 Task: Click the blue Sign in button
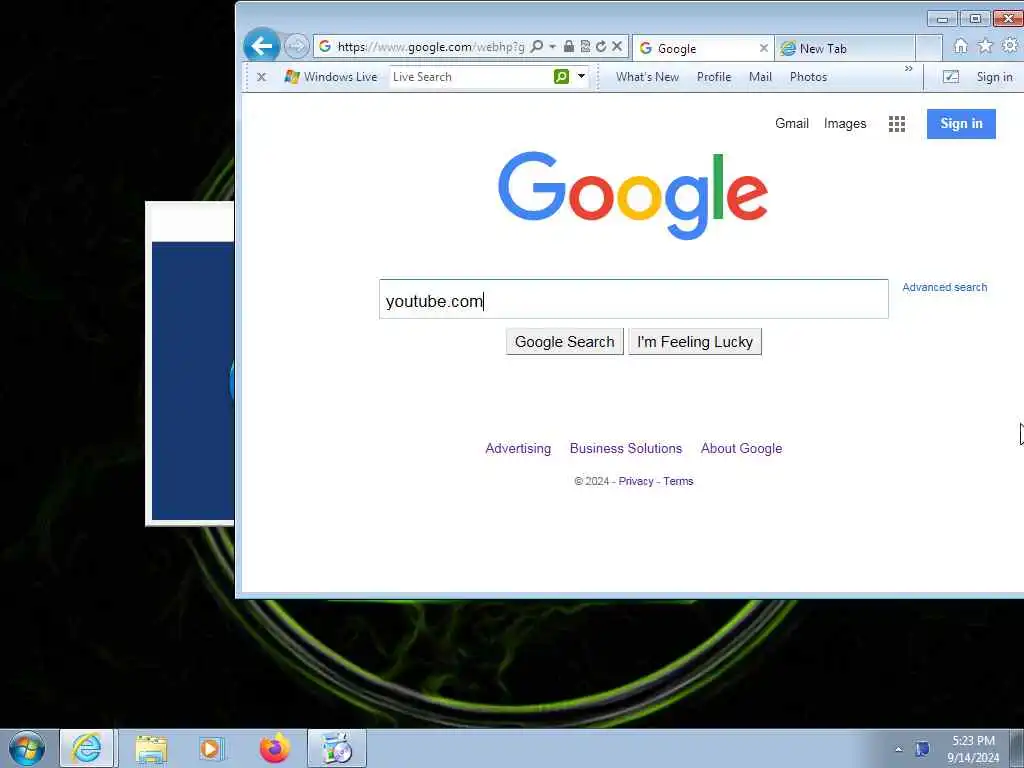961,124
